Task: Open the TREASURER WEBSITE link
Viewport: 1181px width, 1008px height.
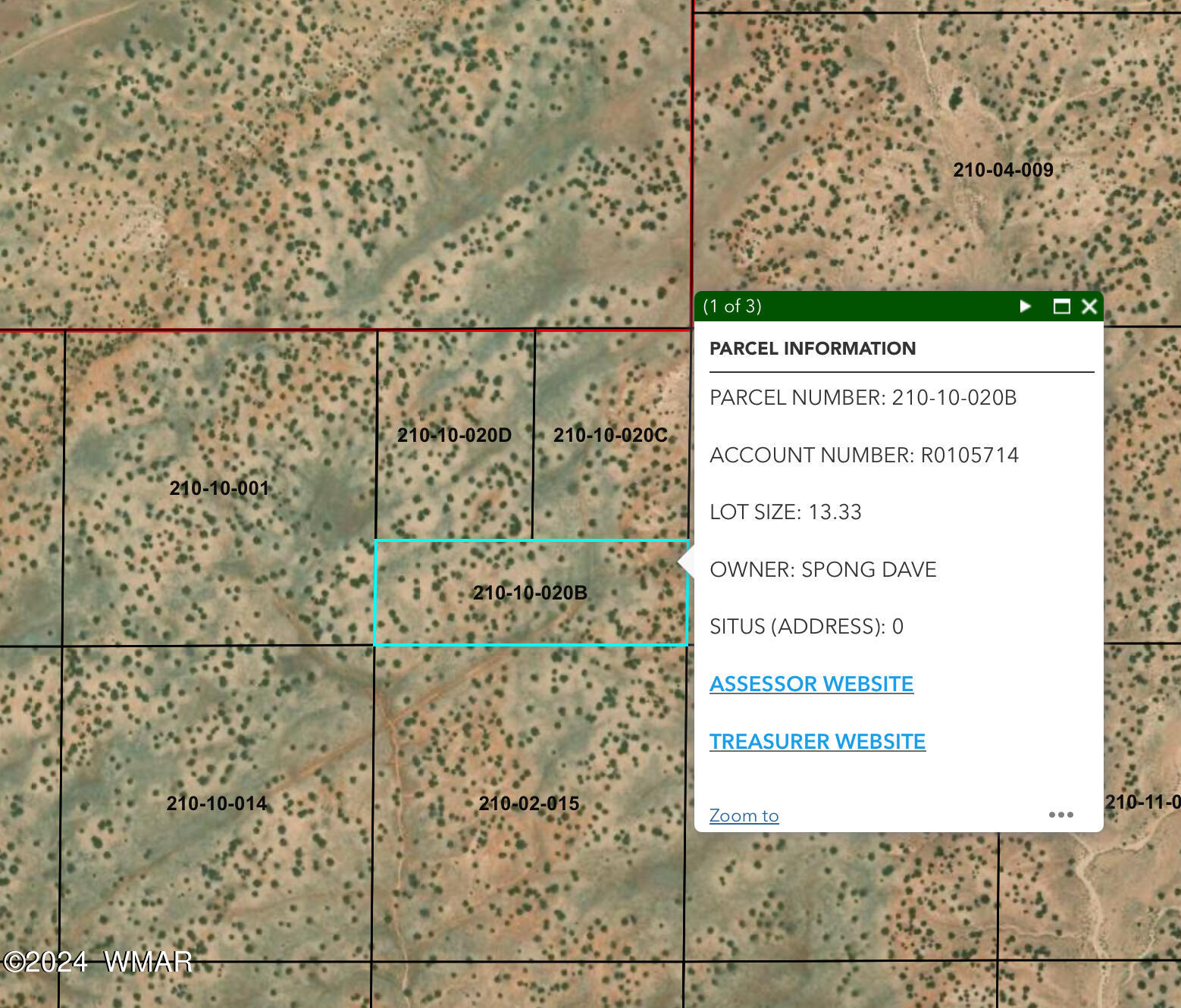Action: click(817, 741)
